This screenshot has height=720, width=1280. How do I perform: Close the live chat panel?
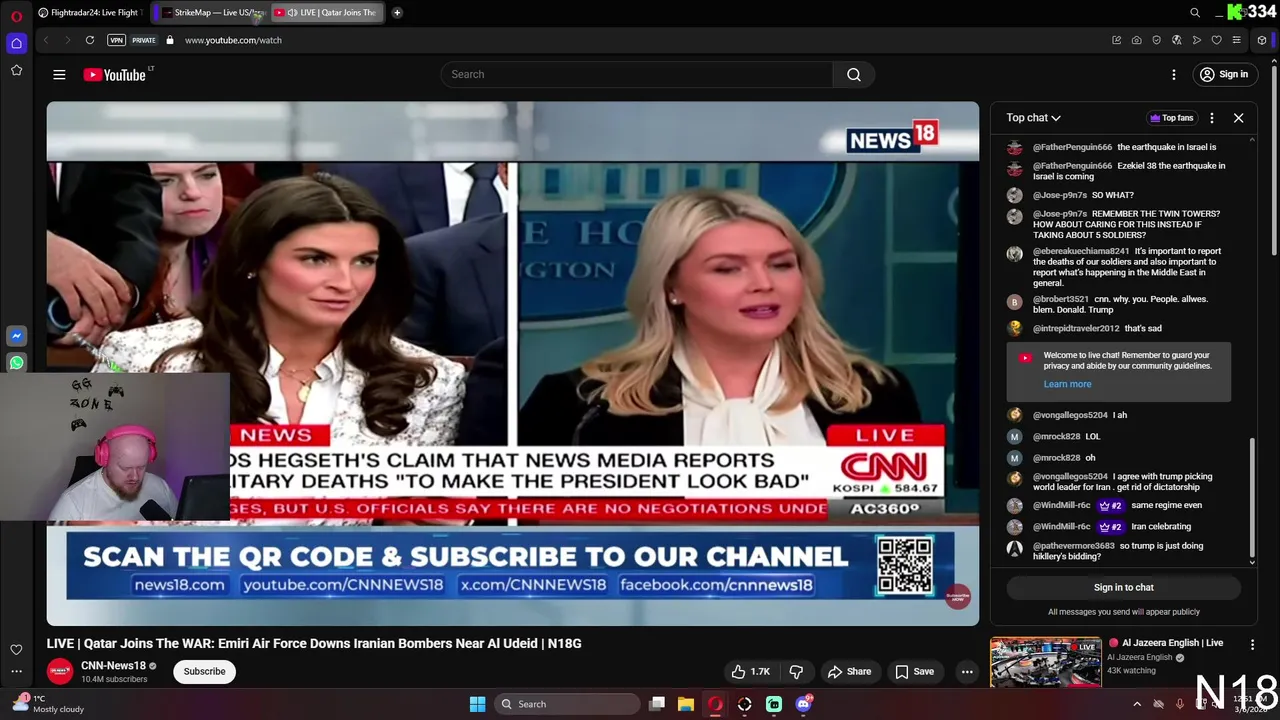[x=1238, y=118]
